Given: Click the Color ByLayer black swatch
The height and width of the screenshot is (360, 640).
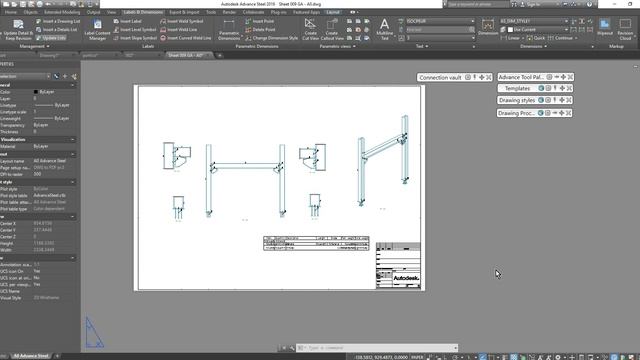Looking at the screenshot, I should pos(36,92).
